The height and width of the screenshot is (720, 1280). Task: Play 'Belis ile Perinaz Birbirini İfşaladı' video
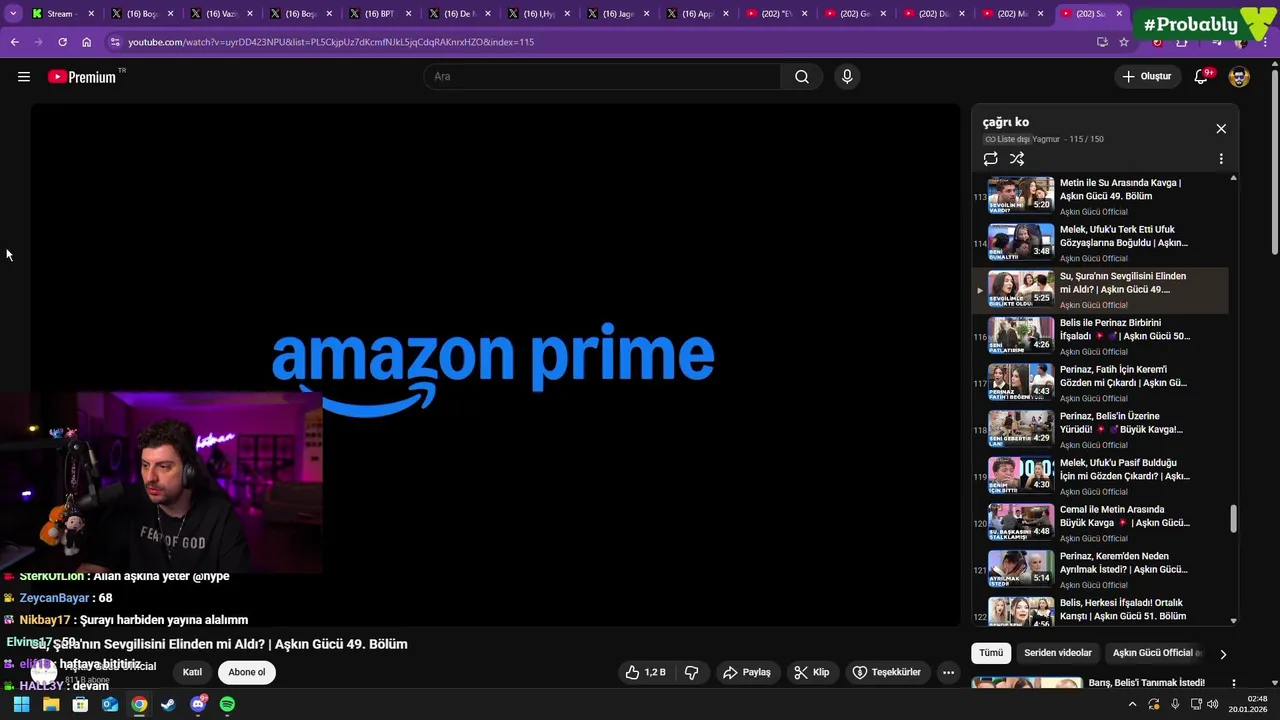[1100, 336]
